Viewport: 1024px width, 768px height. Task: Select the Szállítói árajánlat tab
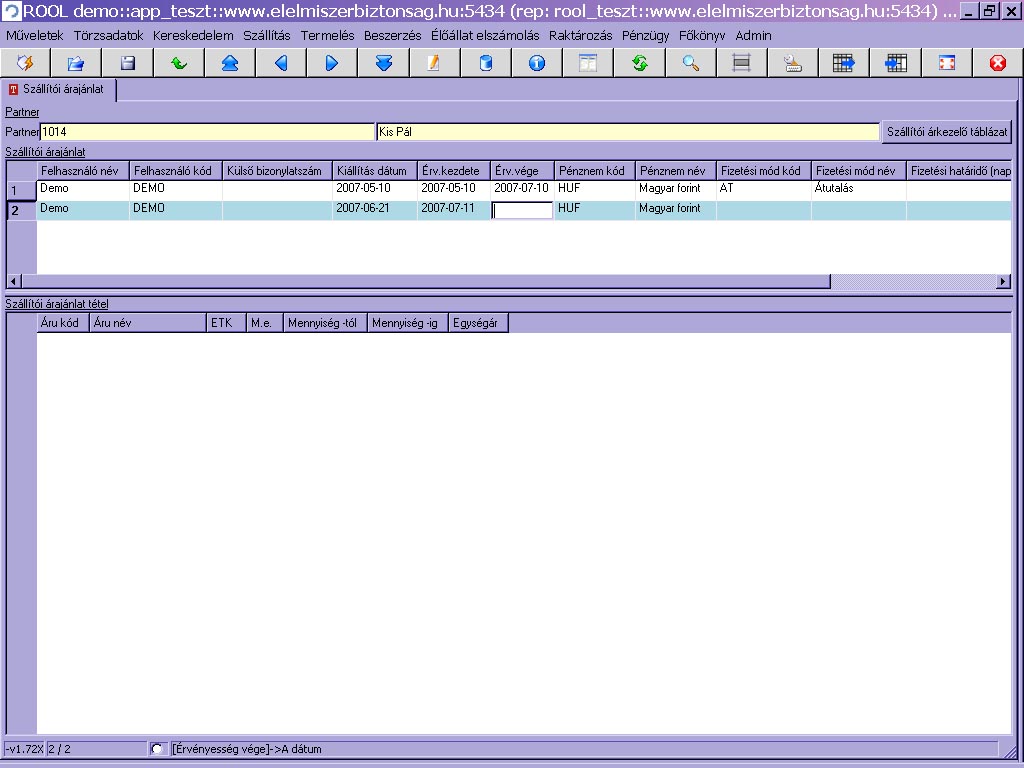pyautogui.click(x=60, y=89)
